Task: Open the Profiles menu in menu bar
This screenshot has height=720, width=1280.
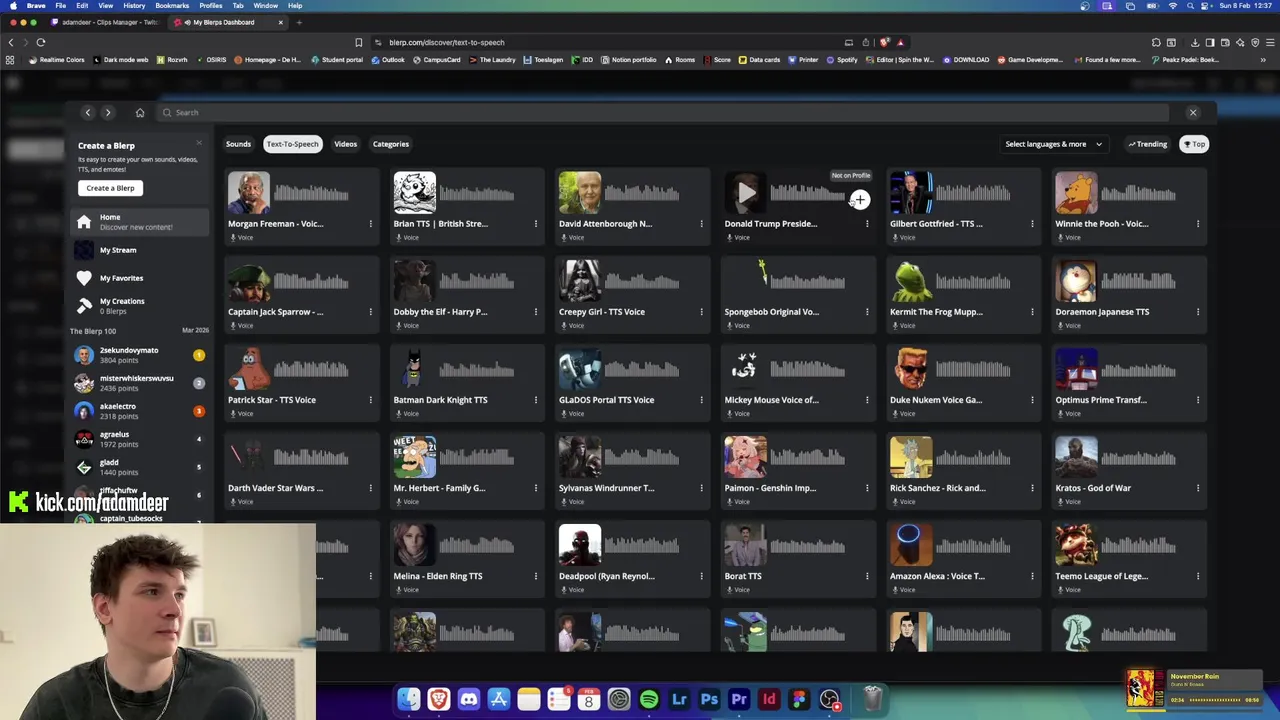Action: [x=210, y=6]
